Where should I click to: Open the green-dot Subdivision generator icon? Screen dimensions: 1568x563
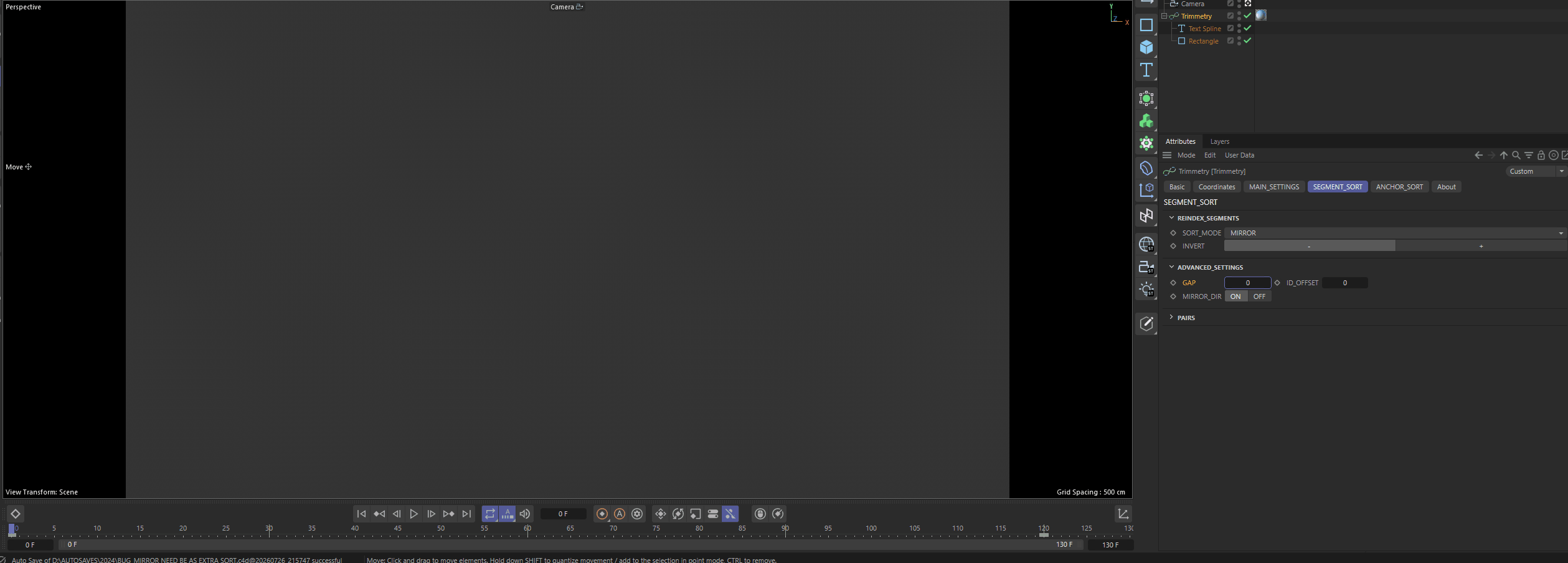pos(1146,98)
